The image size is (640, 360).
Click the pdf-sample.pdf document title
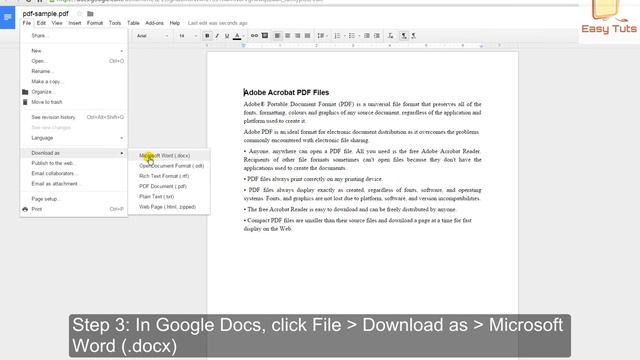point(45,14)
